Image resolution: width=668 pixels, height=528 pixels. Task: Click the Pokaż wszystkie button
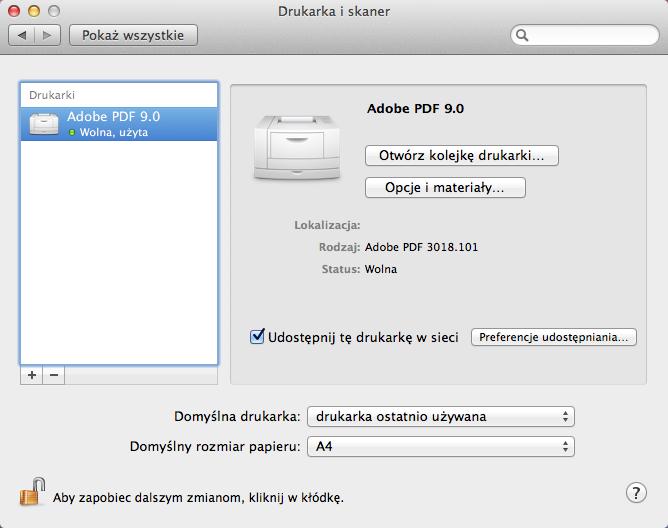click(x=133, y=35)
